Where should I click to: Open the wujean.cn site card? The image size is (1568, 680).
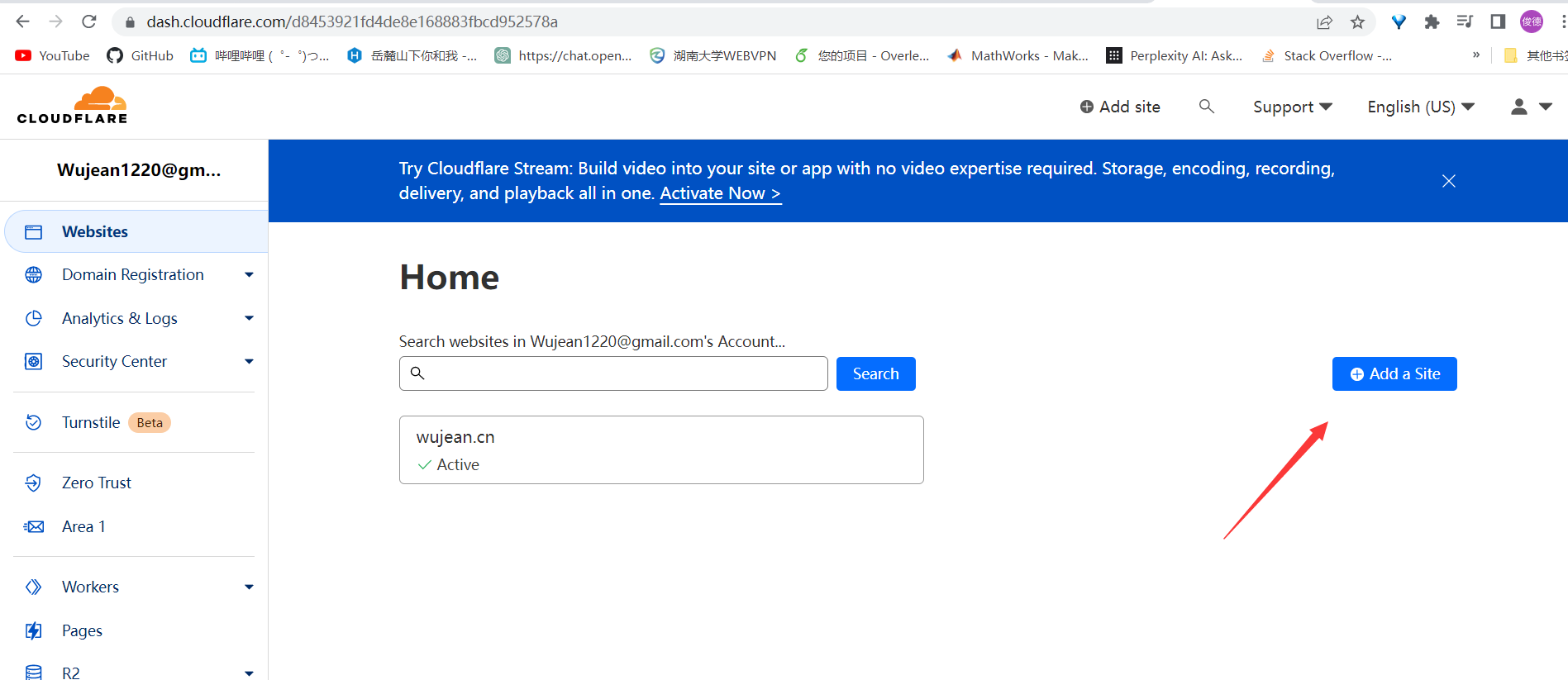[x=661, y=449]
